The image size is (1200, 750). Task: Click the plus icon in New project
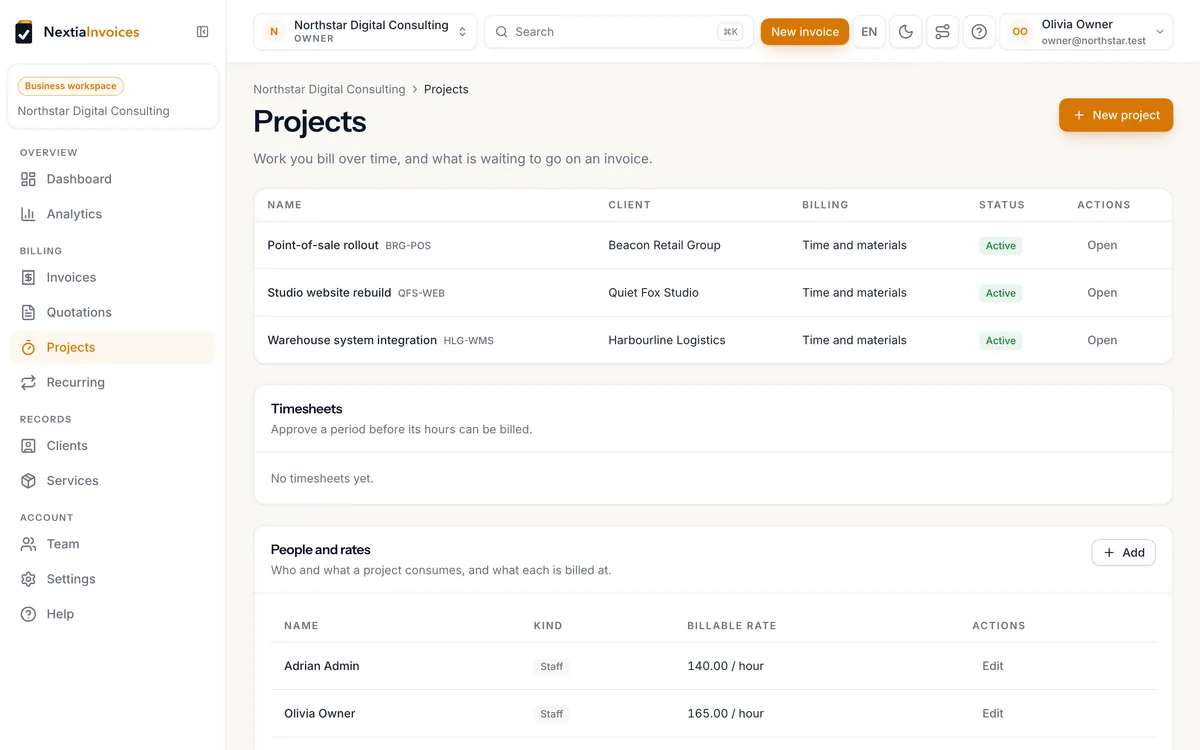coord(1079,115)
